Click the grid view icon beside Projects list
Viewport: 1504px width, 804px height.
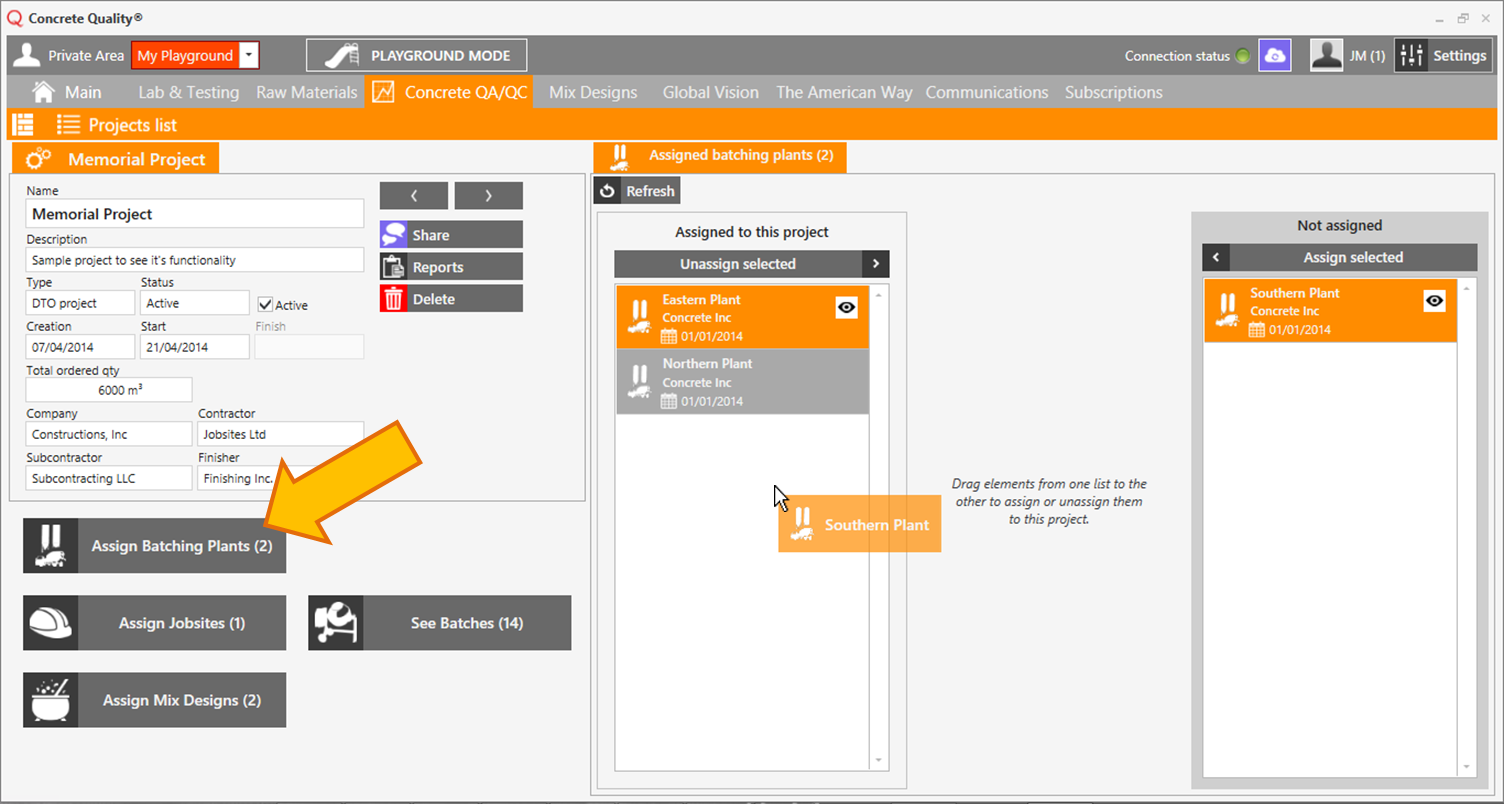pyautogui.click(x=22, y=125)
